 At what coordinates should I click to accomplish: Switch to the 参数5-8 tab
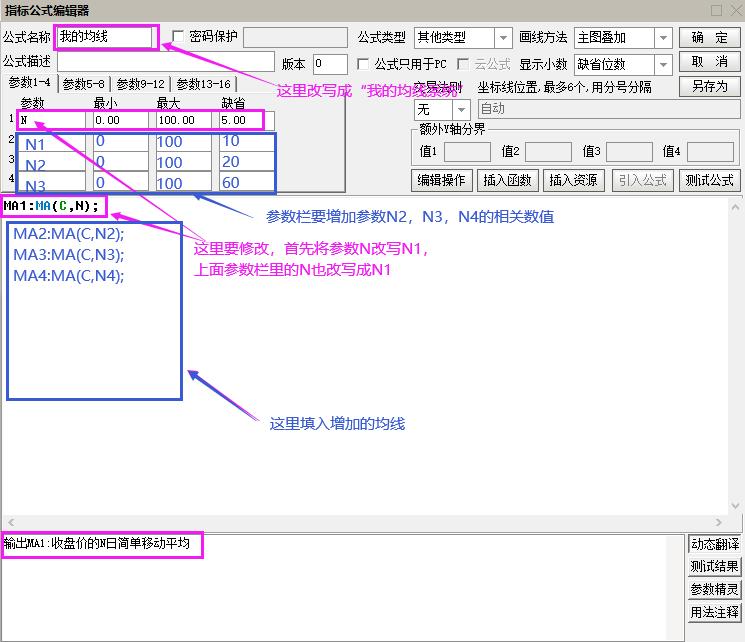pyautogui.click(x=84, y=84)
